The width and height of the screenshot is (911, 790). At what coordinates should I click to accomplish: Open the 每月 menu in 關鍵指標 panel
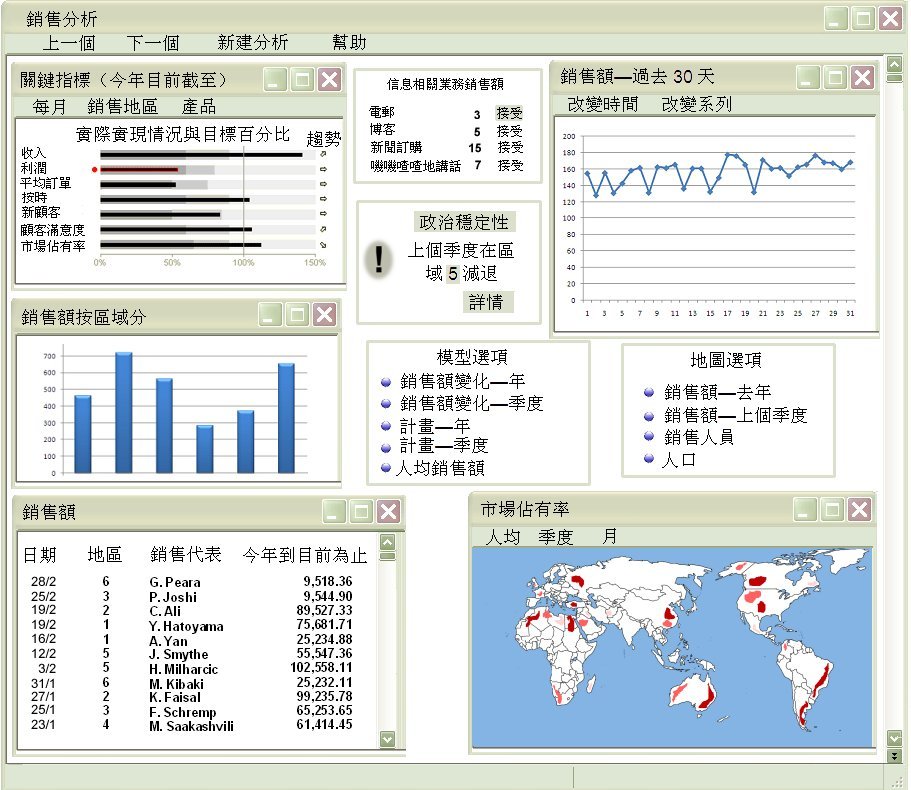49,107
